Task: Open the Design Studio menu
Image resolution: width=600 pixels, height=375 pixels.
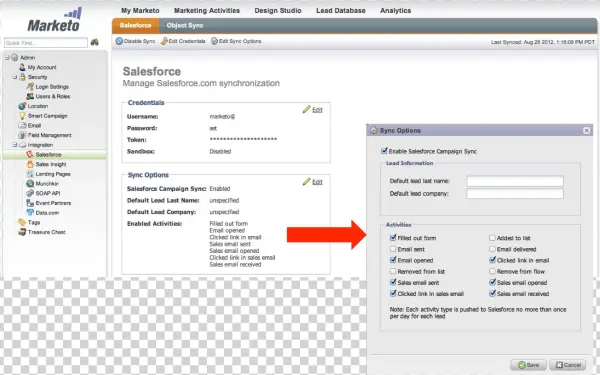Action: click(x=278, y=11)
